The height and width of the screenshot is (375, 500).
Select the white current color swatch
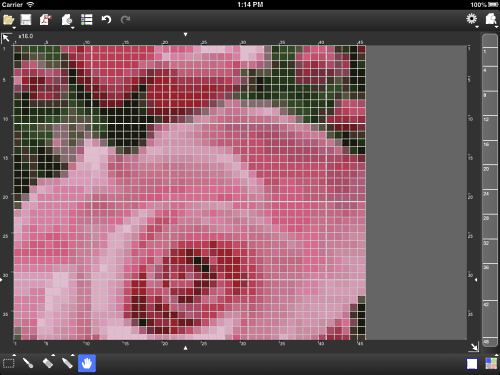click(x=472, y=364)
